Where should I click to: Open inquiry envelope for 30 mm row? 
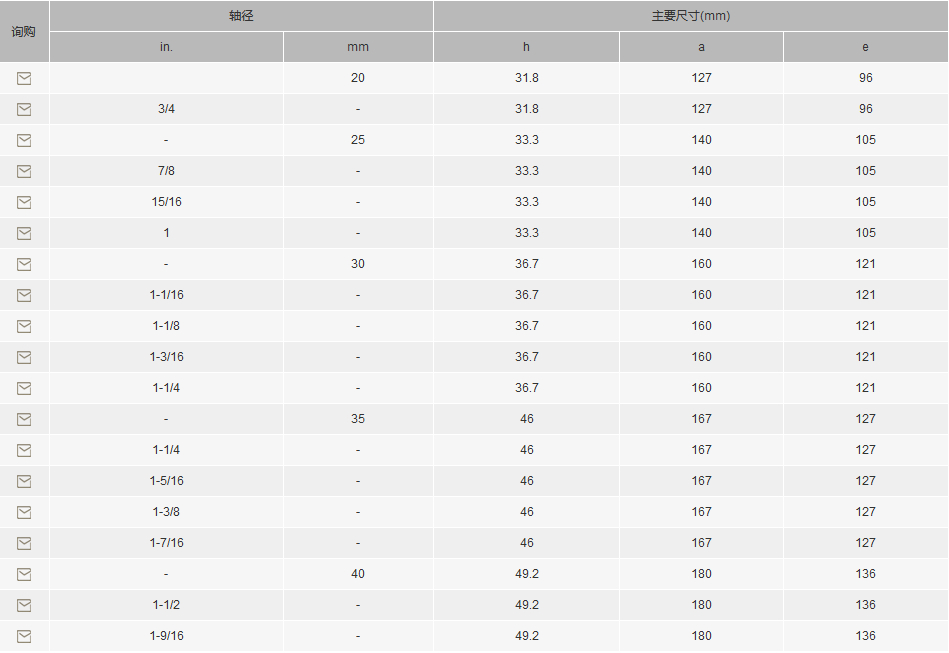pos(24,264)
